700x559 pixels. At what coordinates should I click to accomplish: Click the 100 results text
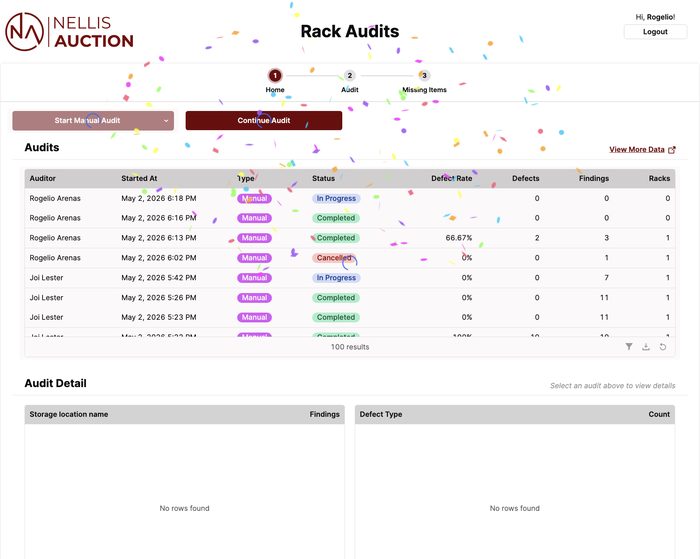coord(350,347)
